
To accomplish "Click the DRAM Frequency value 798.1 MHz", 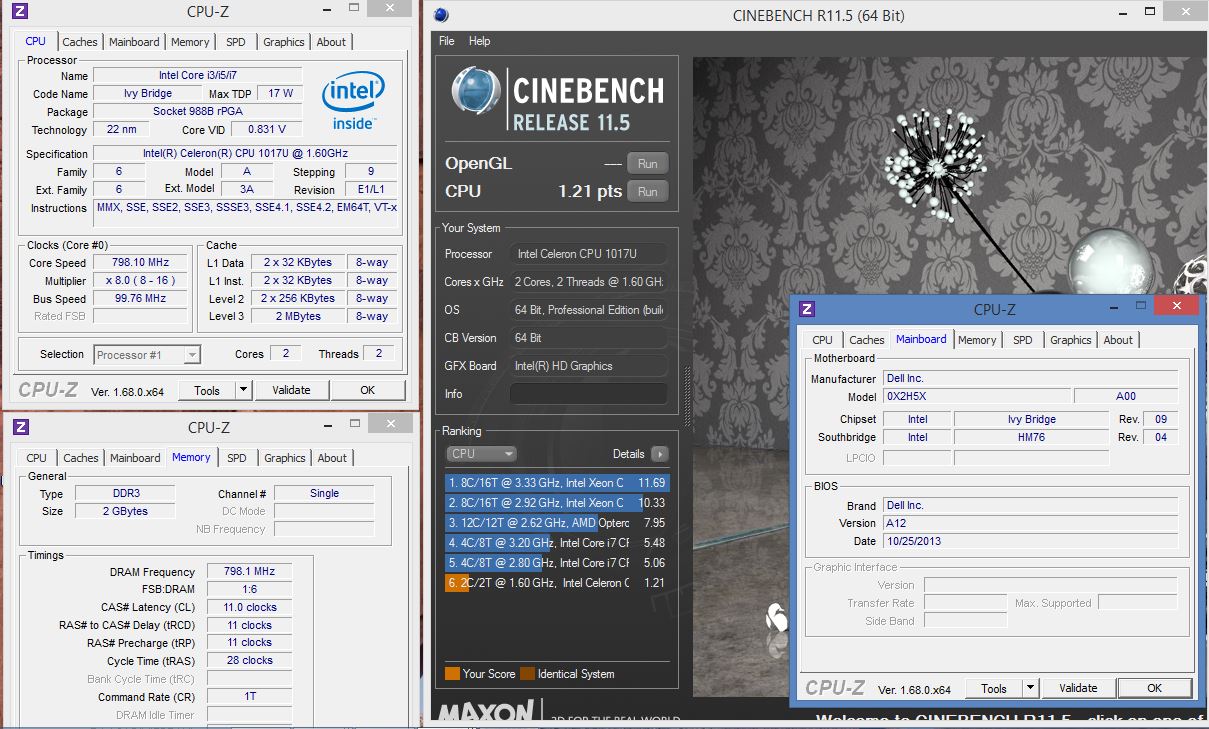I will [249, 571].
